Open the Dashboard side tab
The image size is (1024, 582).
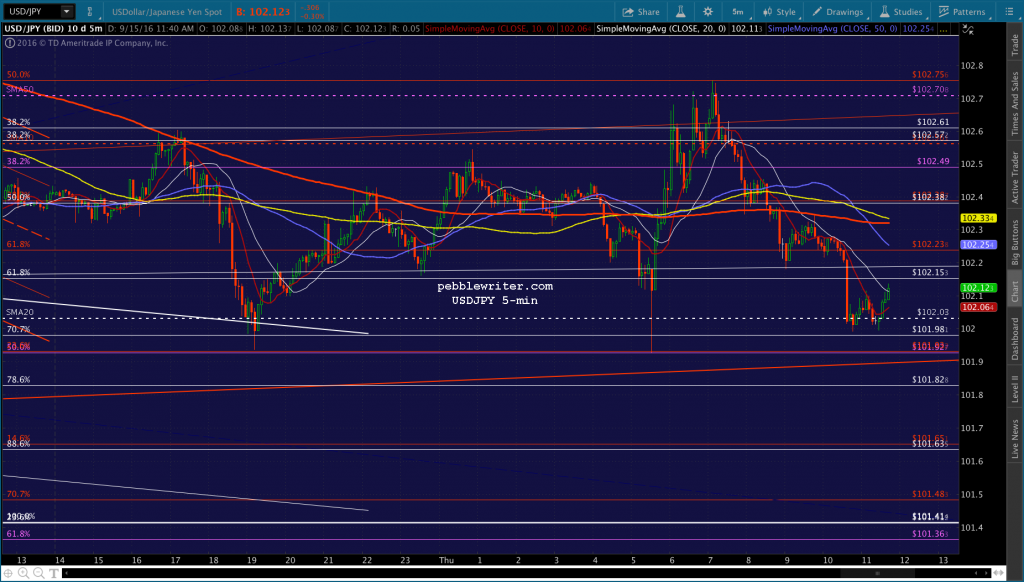(1015, 338)
